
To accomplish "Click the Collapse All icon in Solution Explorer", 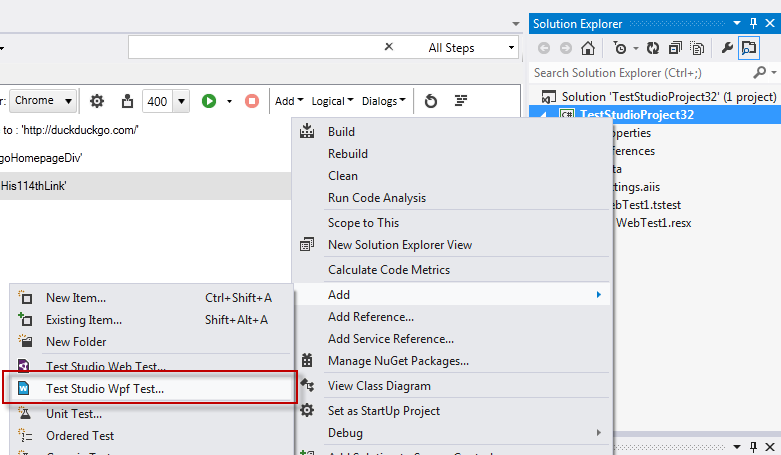I will click(x=675, y=48).
